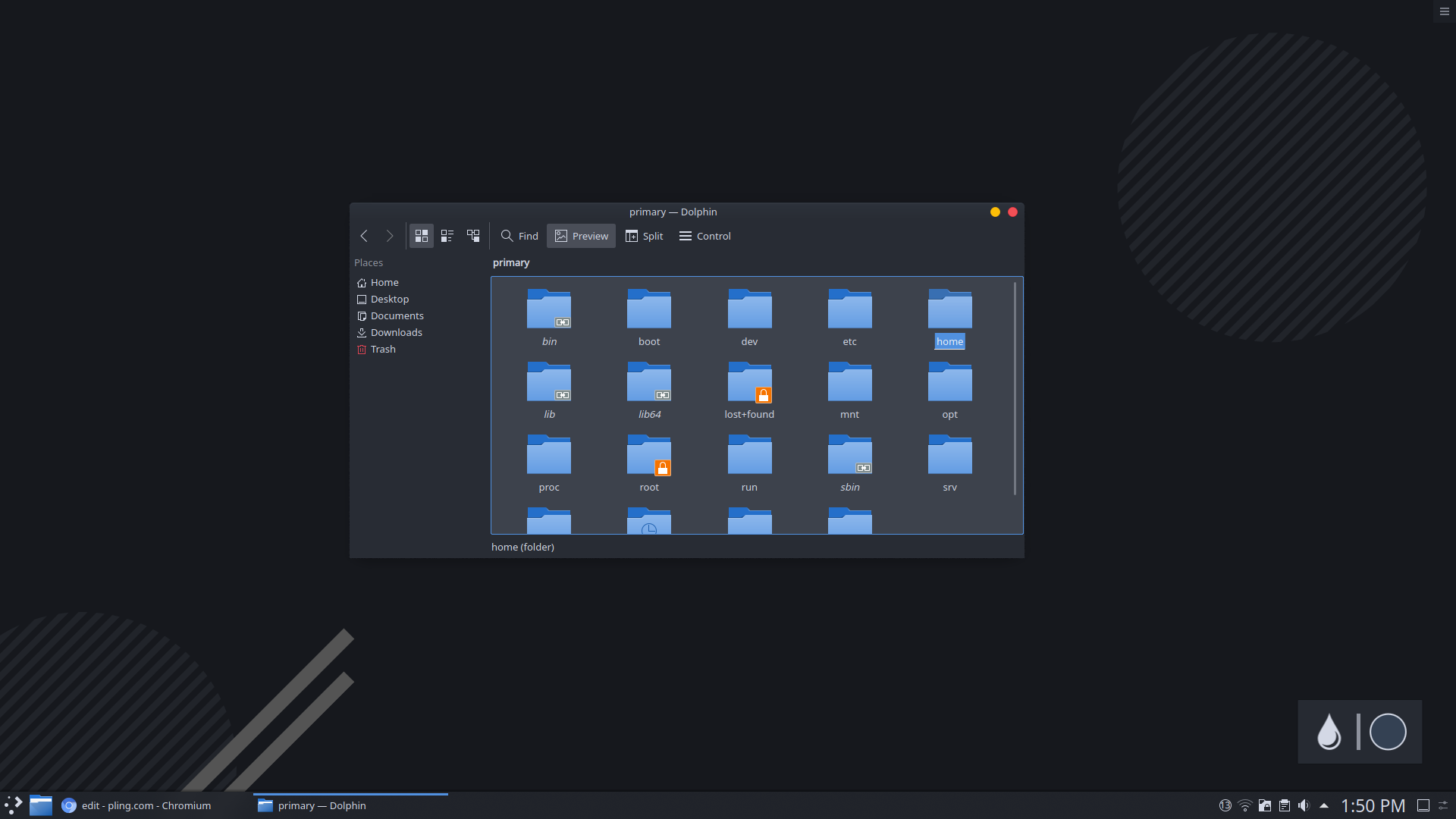This screenshot has height=819, width=1456.
Task: Split the Dolphin view
Action: pos(645,236)
